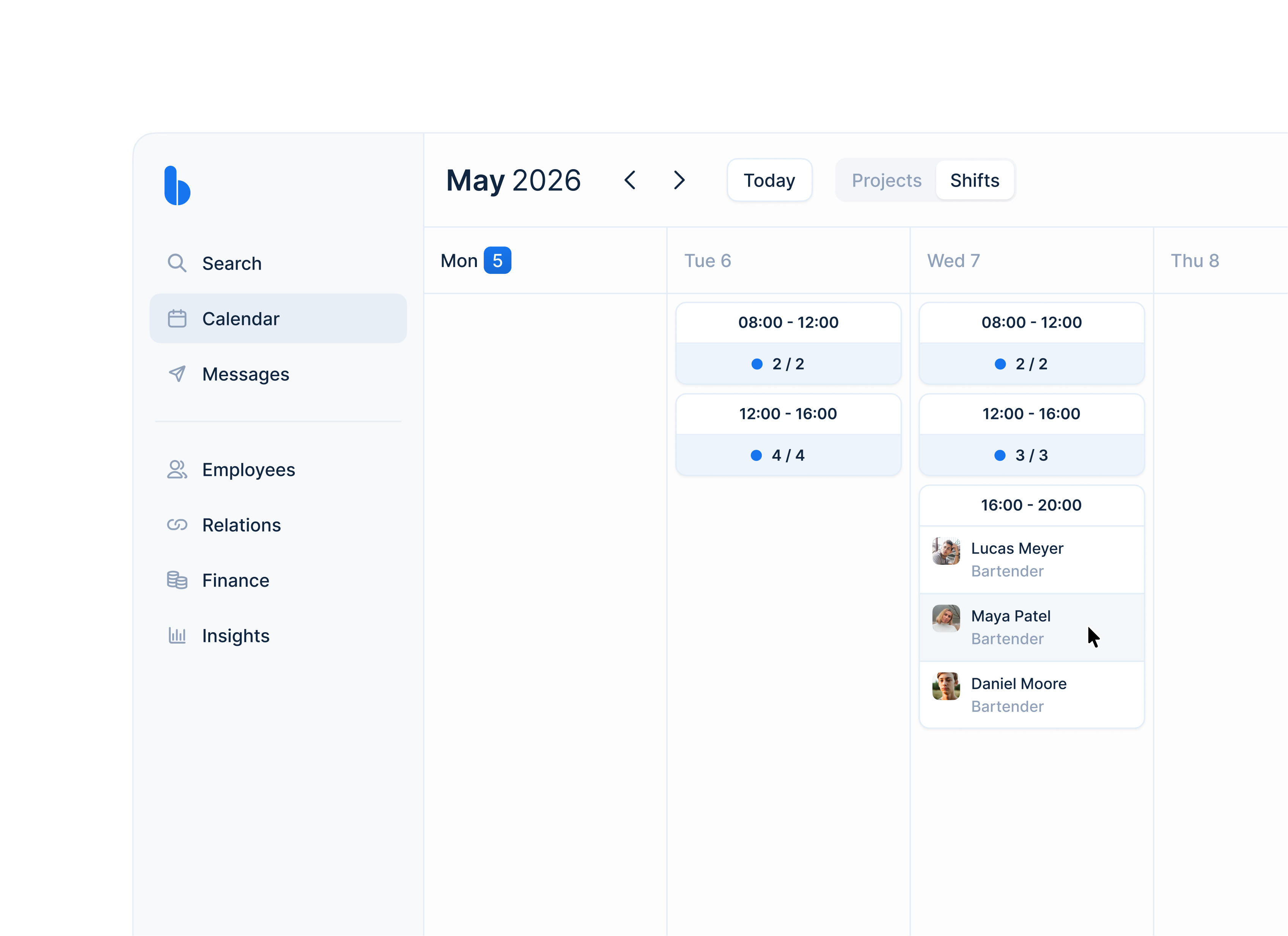Click the Search magnifier icon

coord(177,263)
